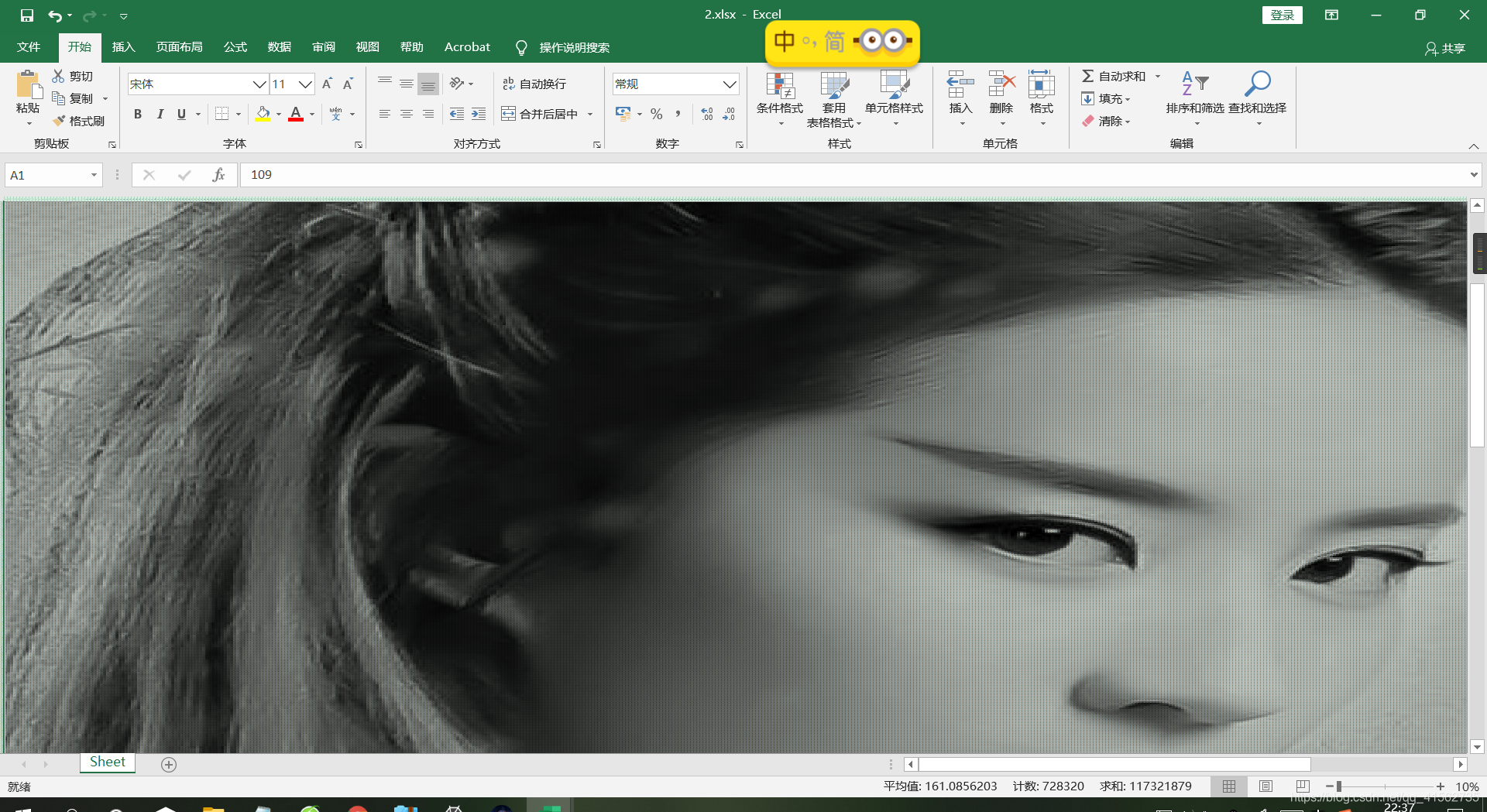
Task: Add a new sheet with plus icon
Action: pyautogui.click(x=169, y=765)
